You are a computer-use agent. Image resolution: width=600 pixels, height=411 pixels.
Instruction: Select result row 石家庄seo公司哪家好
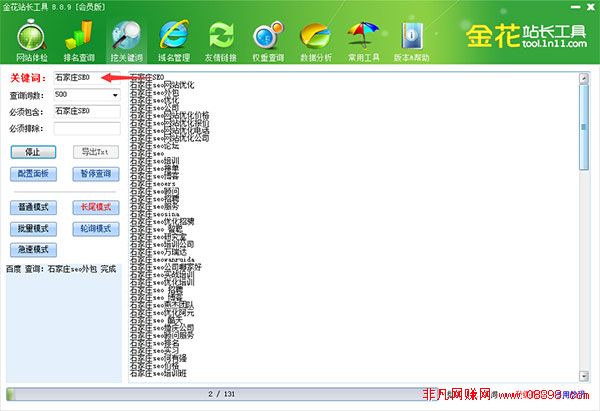166,267
